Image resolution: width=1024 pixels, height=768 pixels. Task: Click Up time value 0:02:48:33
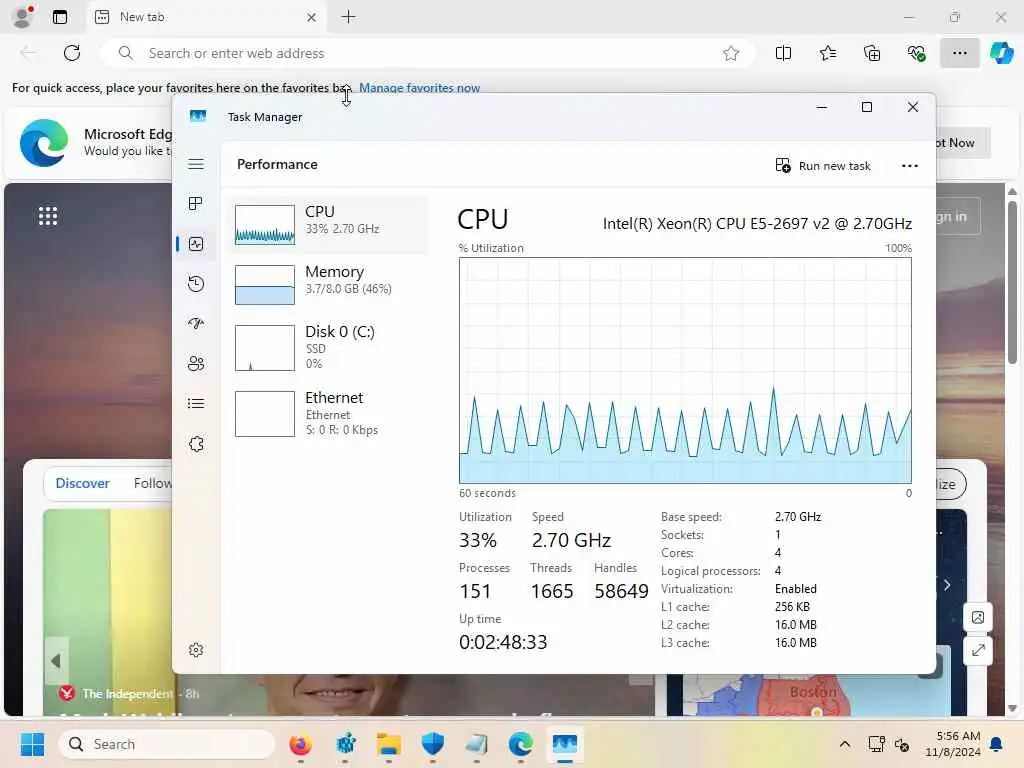503,642
